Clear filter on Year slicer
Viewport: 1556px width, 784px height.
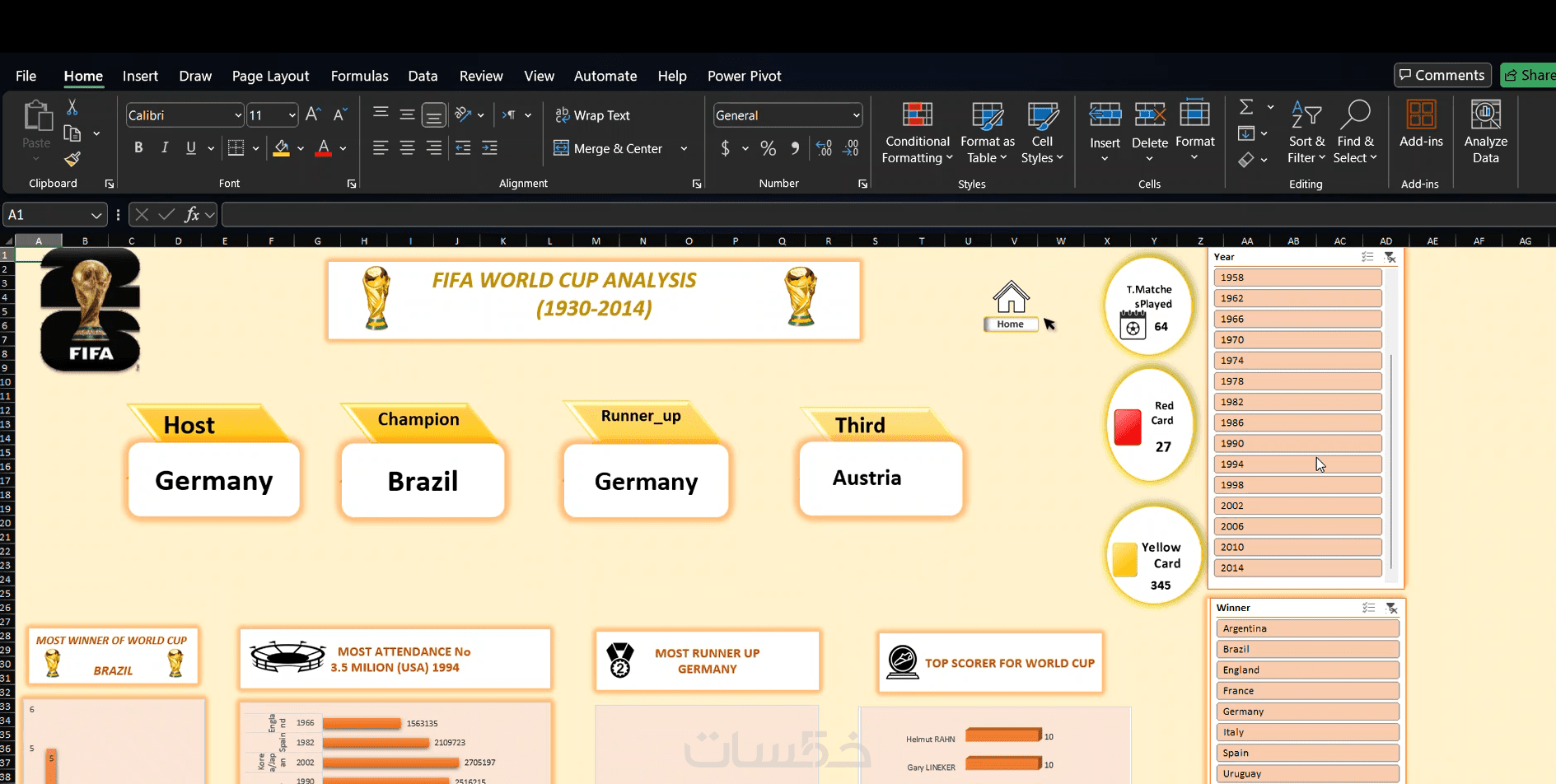click(x=1390, y=257)
